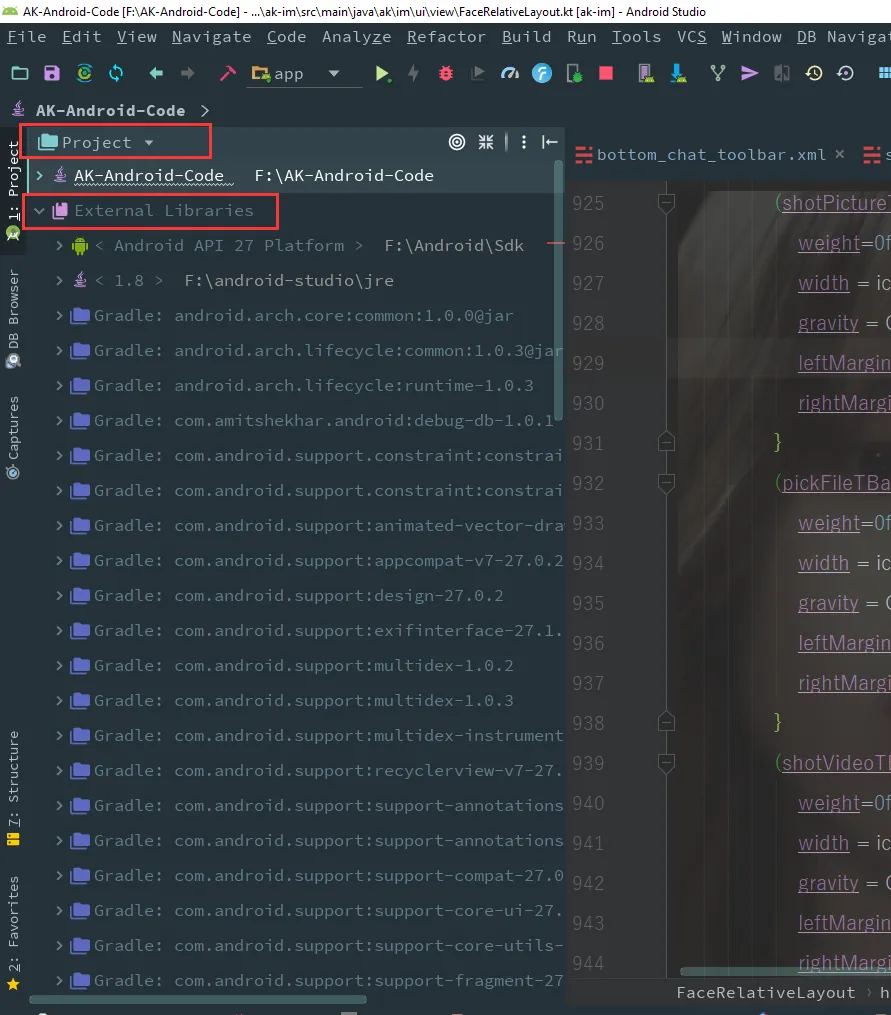Open the Favorites side tab
Image resolution: width=891 pixels, height=1015 pixels.
(14, 932)
